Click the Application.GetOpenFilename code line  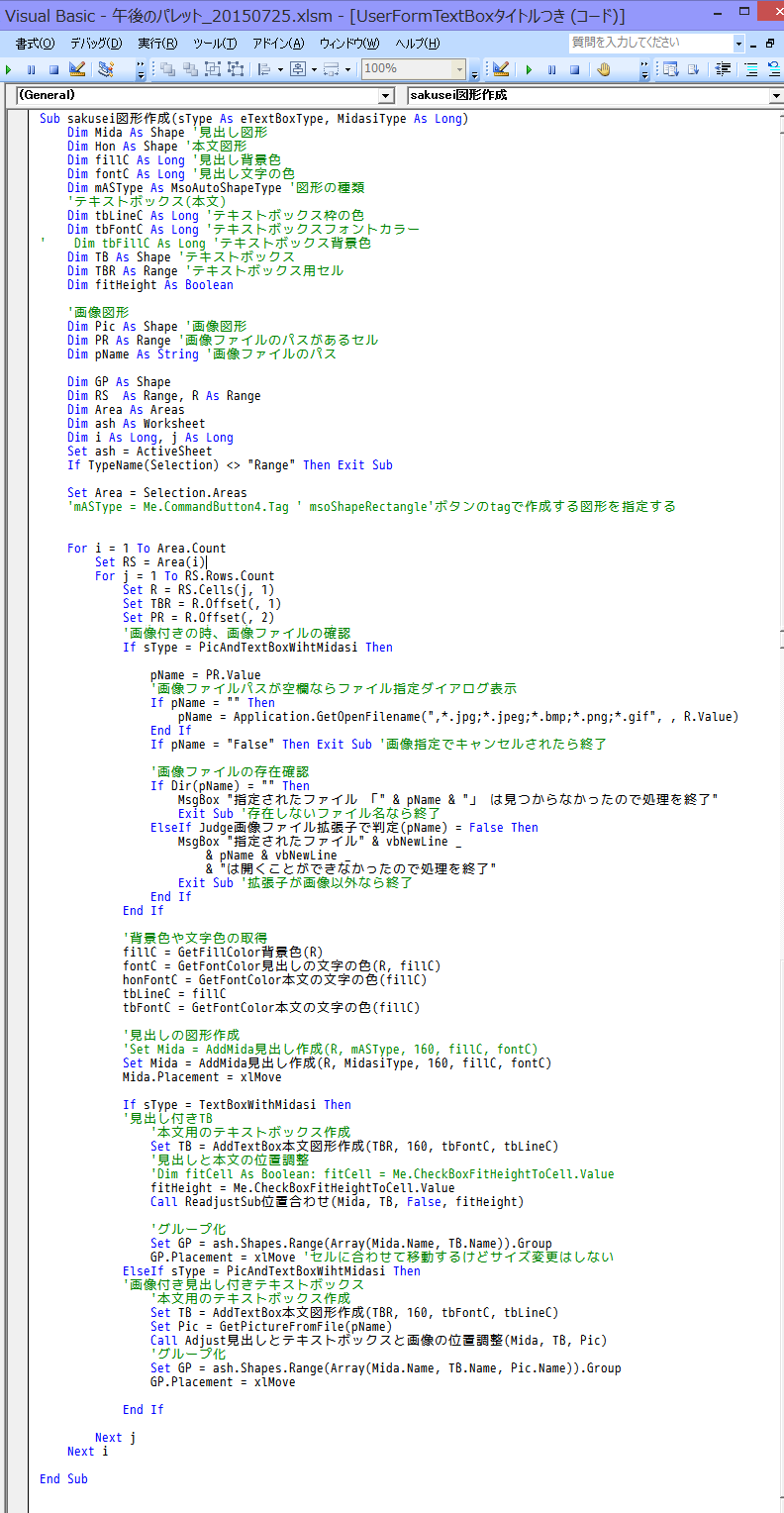click(x=458, y=716)
